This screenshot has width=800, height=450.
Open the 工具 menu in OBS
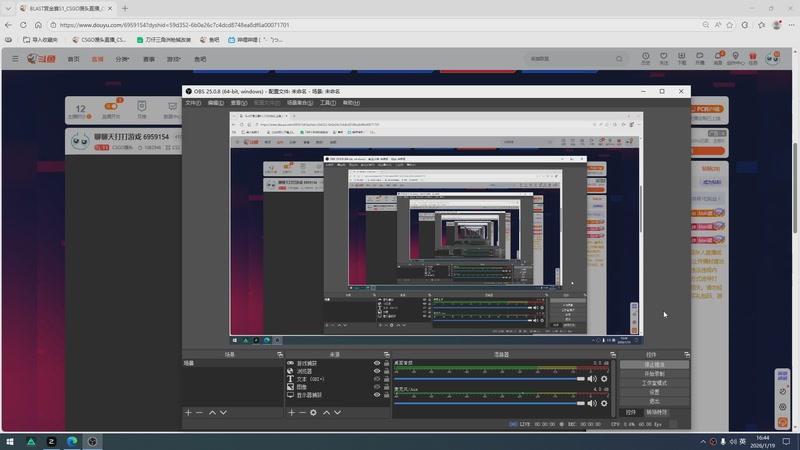328,103
